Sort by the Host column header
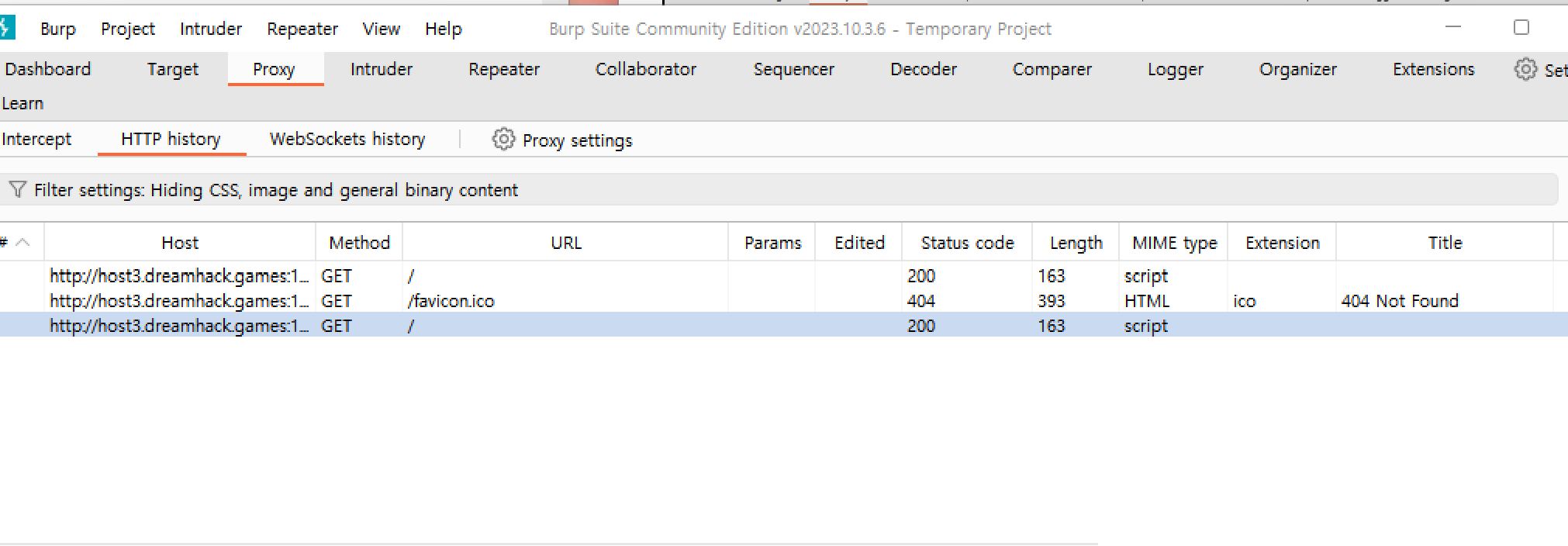 (x=180, y=243)
